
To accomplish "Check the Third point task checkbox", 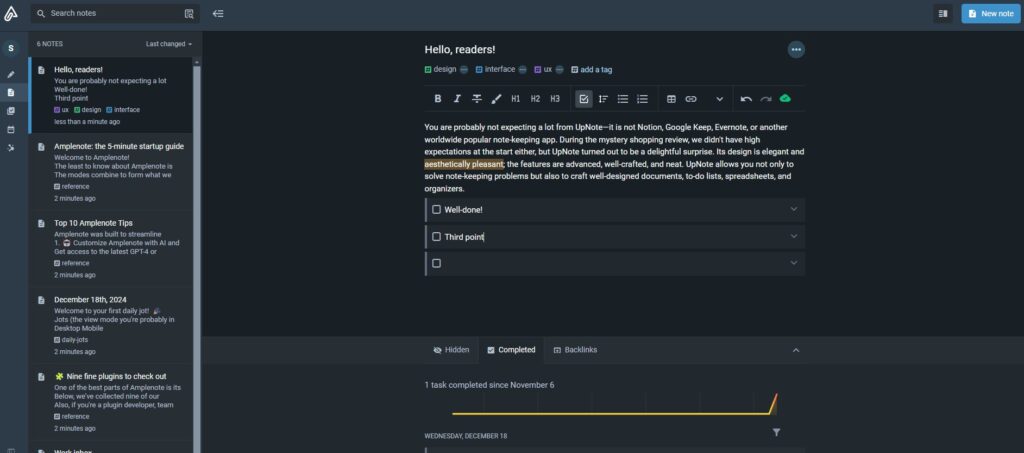I will click(x=436, y=237).
